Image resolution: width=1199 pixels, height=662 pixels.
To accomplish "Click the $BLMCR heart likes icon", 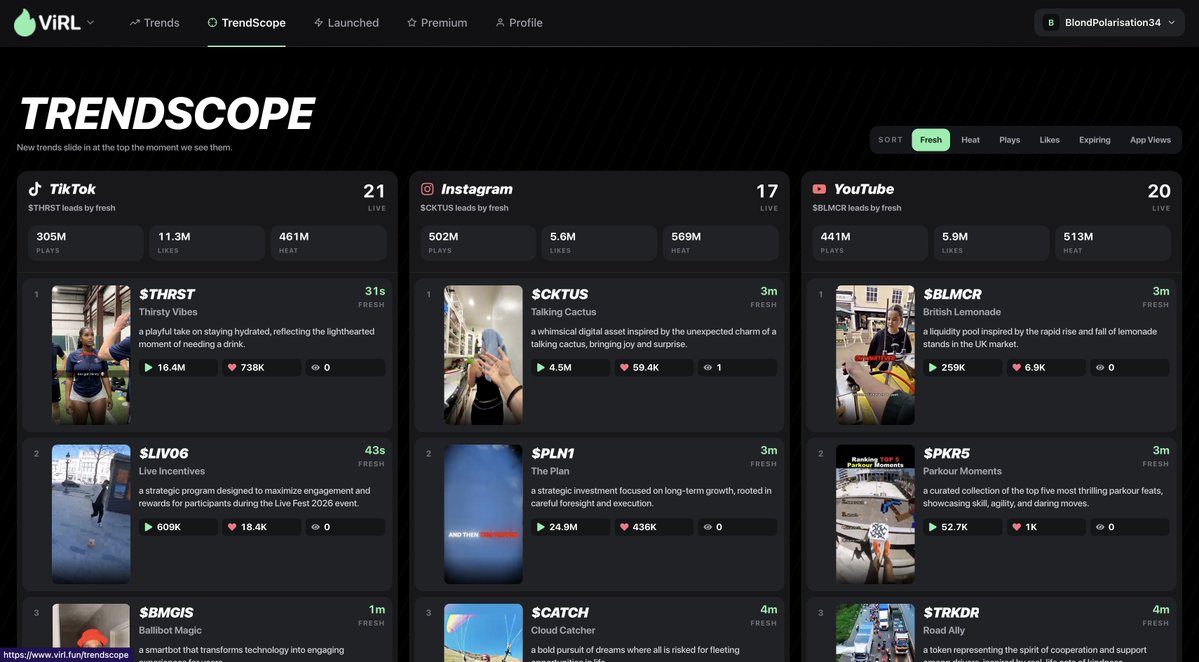I will pos(1016,368).
